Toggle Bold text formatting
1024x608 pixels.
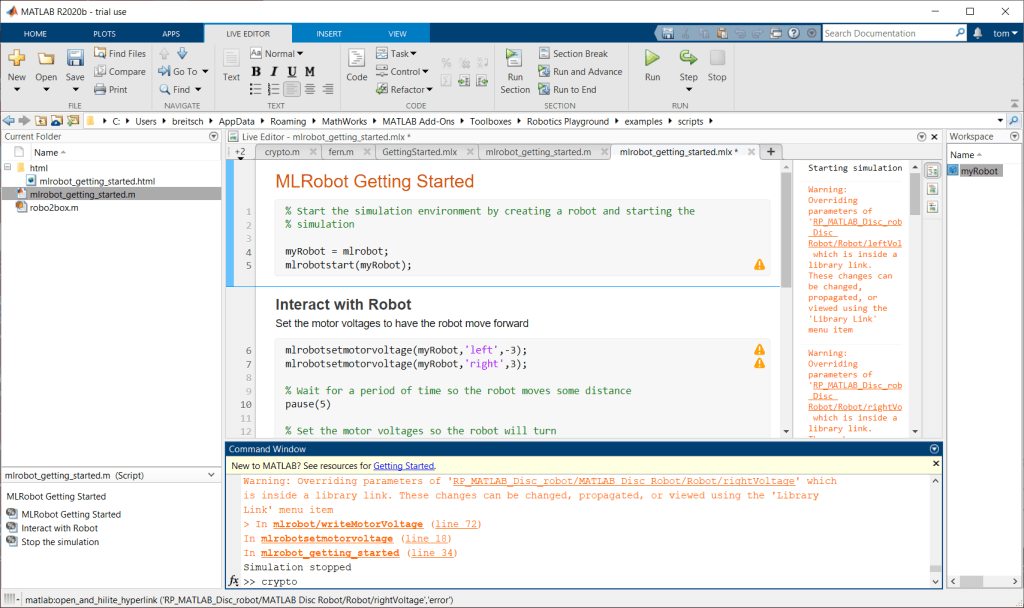256,72
